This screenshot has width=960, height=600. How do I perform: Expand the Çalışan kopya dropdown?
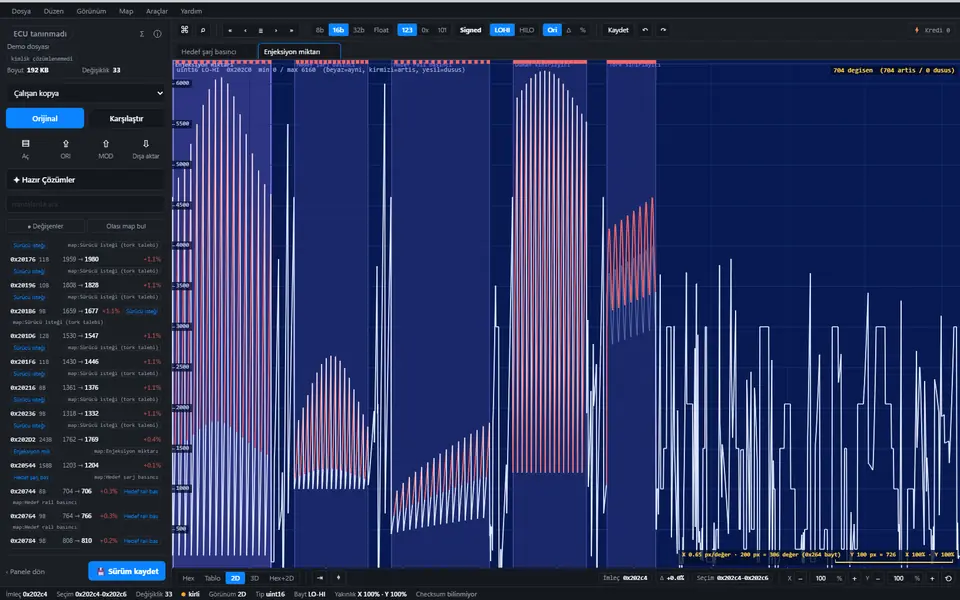[86, 94]
